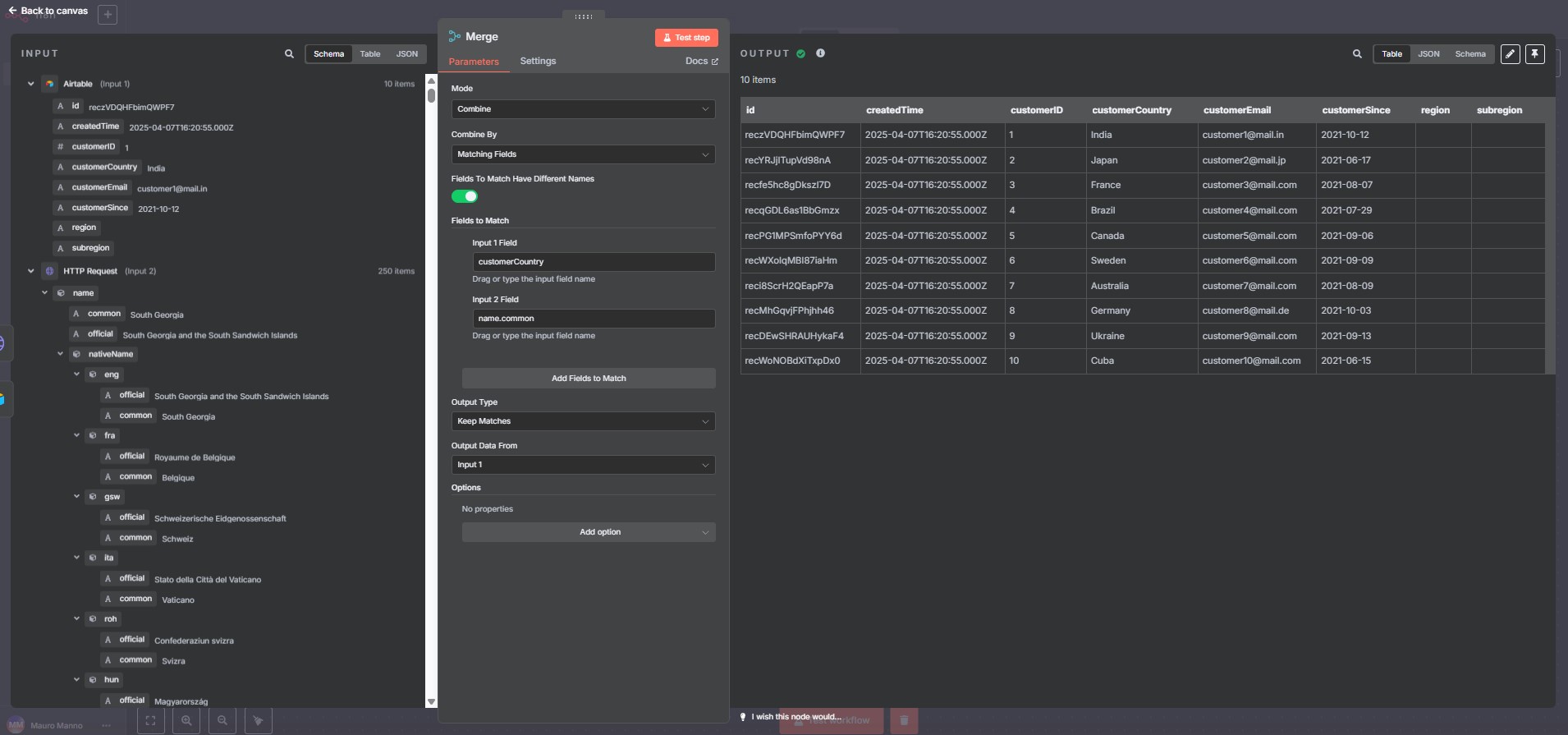Viewport: 1568px width, 735px height.
Task: Click the trash delete icon at bottom
Action: click(x=904, y=720)
